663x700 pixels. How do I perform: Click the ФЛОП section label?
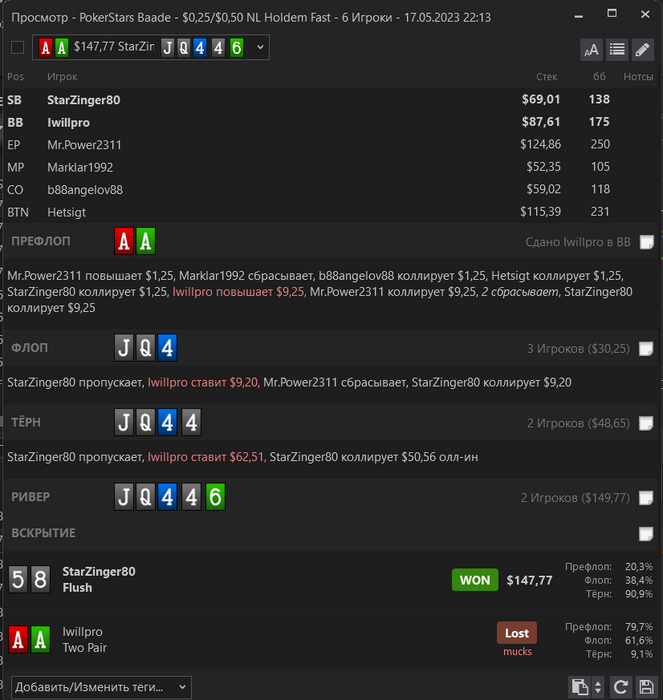(x=29, y=348)
